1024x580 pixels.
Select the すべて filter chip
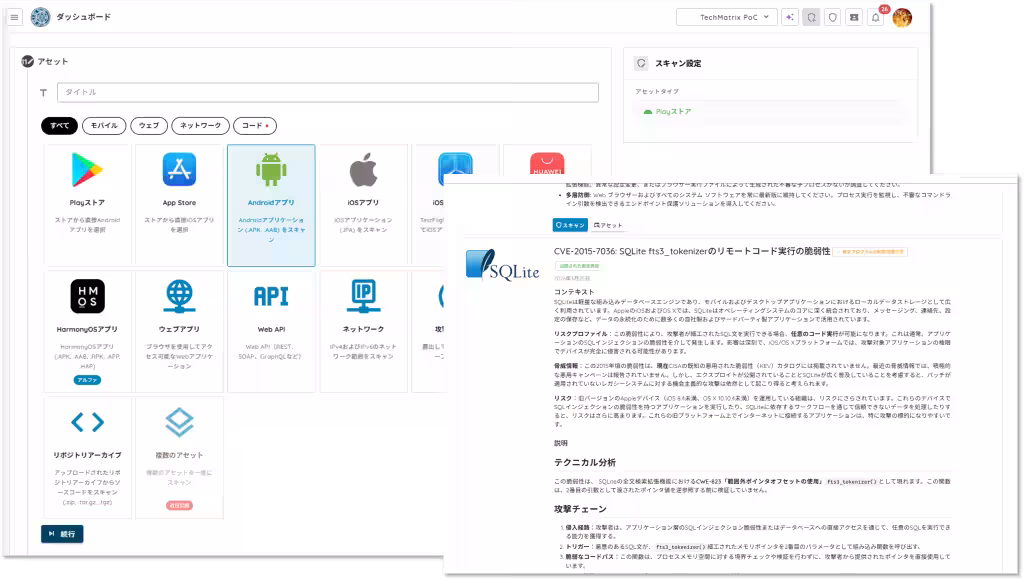tap(59, 125)
